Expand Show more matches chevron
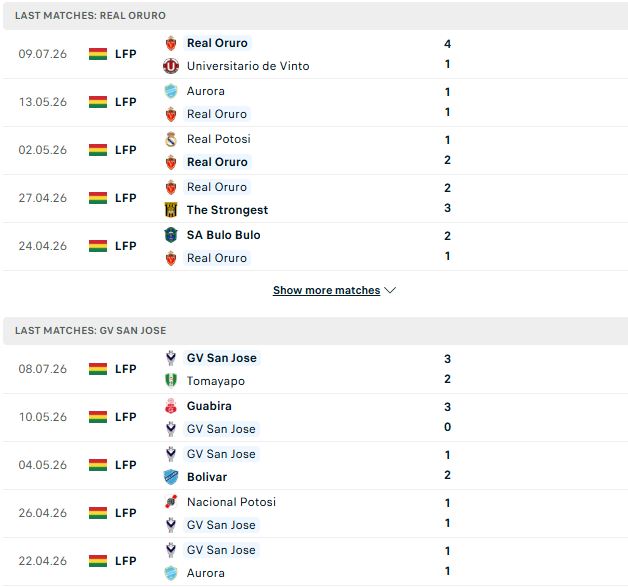The height and width of the screenshot is (587, 628). coord(390,290)
